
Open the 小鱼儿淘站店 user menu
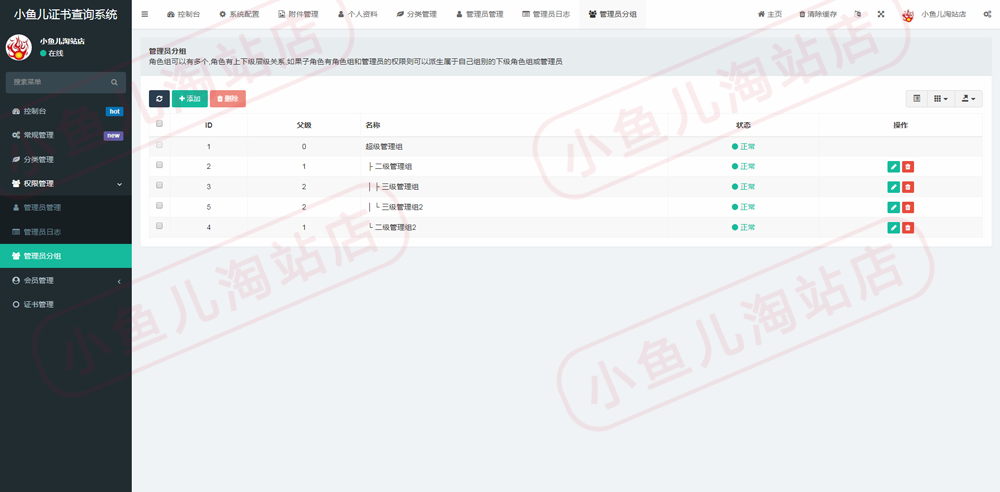coord(934,14)
